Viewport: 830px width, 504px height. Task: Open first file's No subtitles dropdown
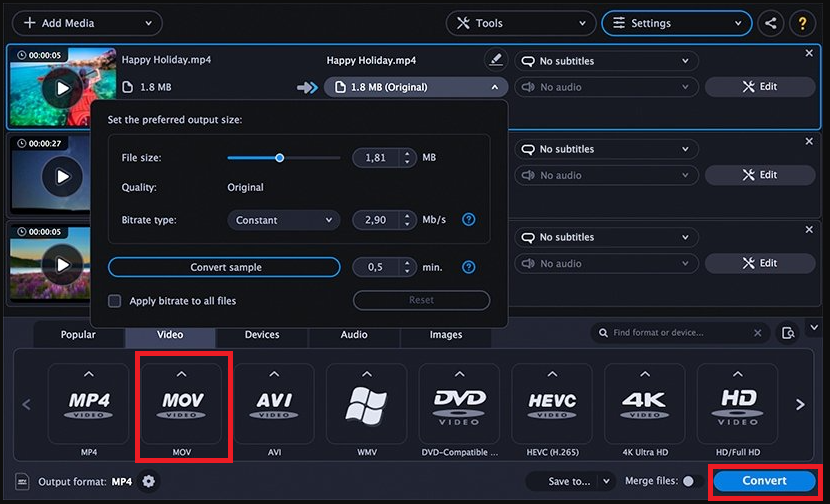coord(606,61)
